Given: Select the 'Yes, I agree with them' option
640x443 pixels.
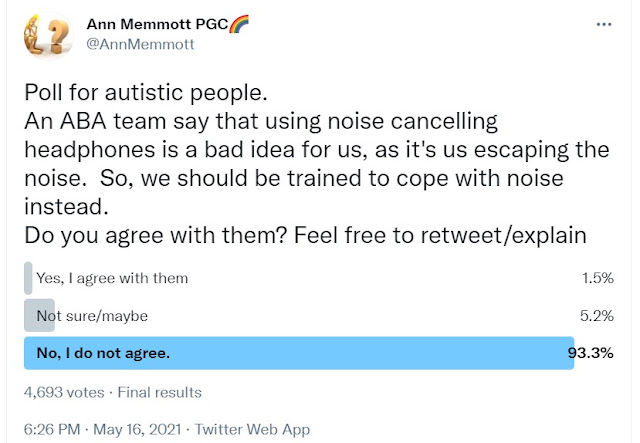Looking at the screenshot, I should [112, 278].
